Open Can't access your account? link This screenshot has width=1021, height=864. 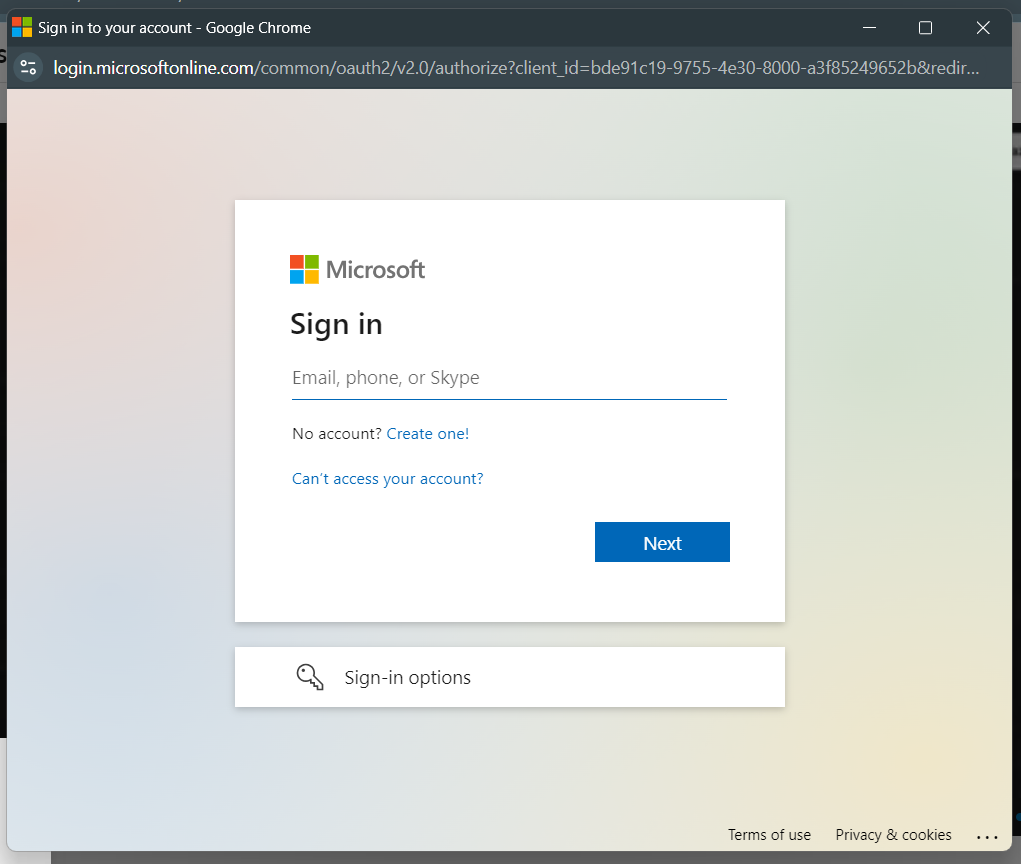click(387, 479)
